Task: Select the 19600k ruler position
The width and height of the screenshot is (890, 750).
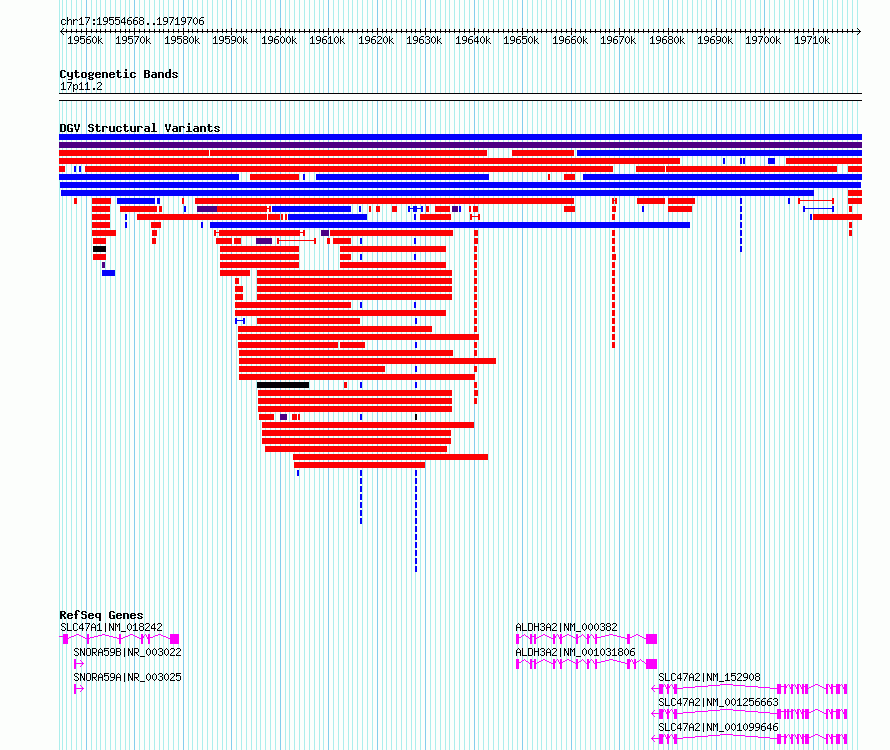Action: point(279,40)
